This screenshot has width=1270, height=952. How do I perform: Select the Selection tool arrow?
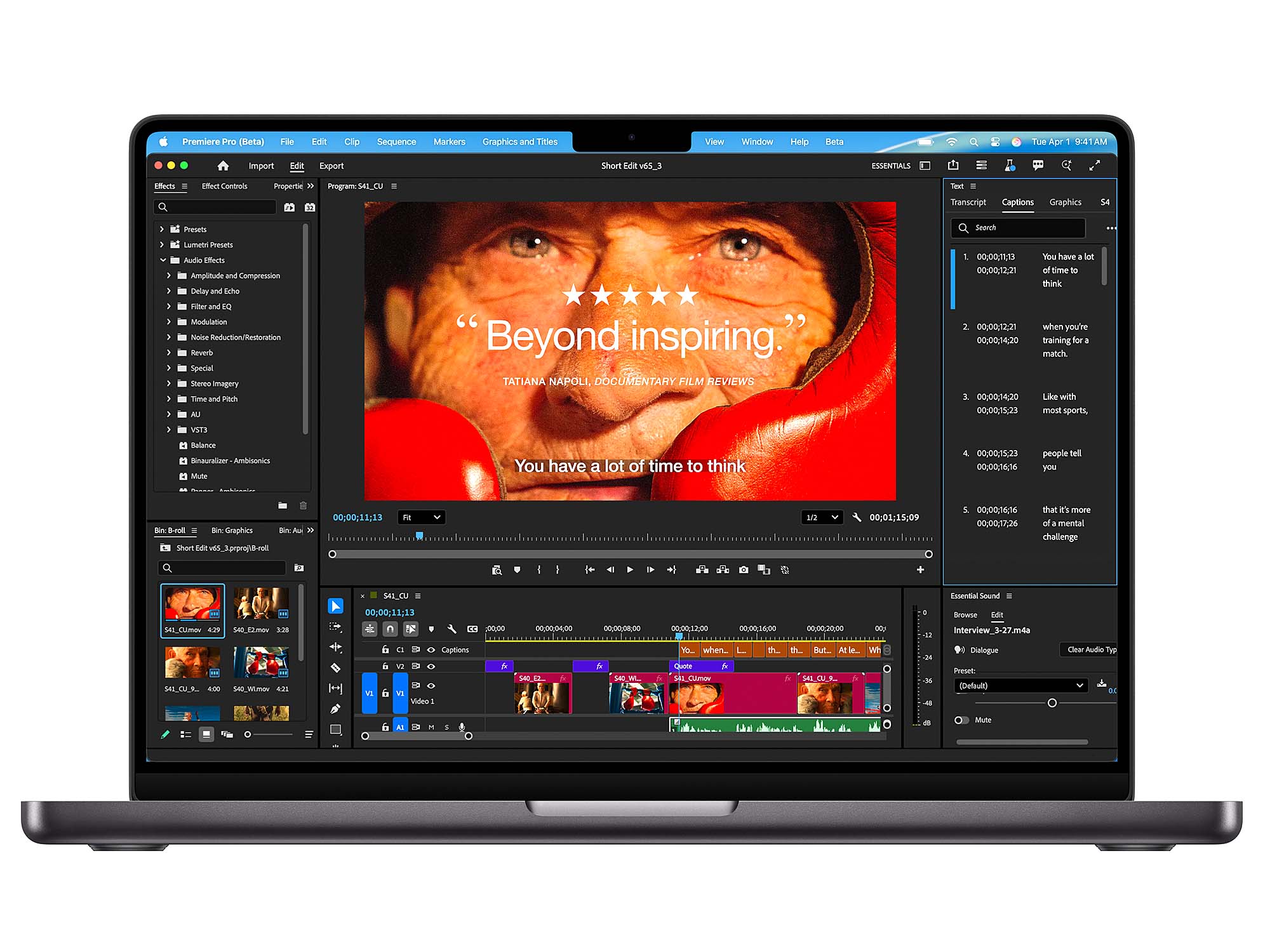coord(335,606)
